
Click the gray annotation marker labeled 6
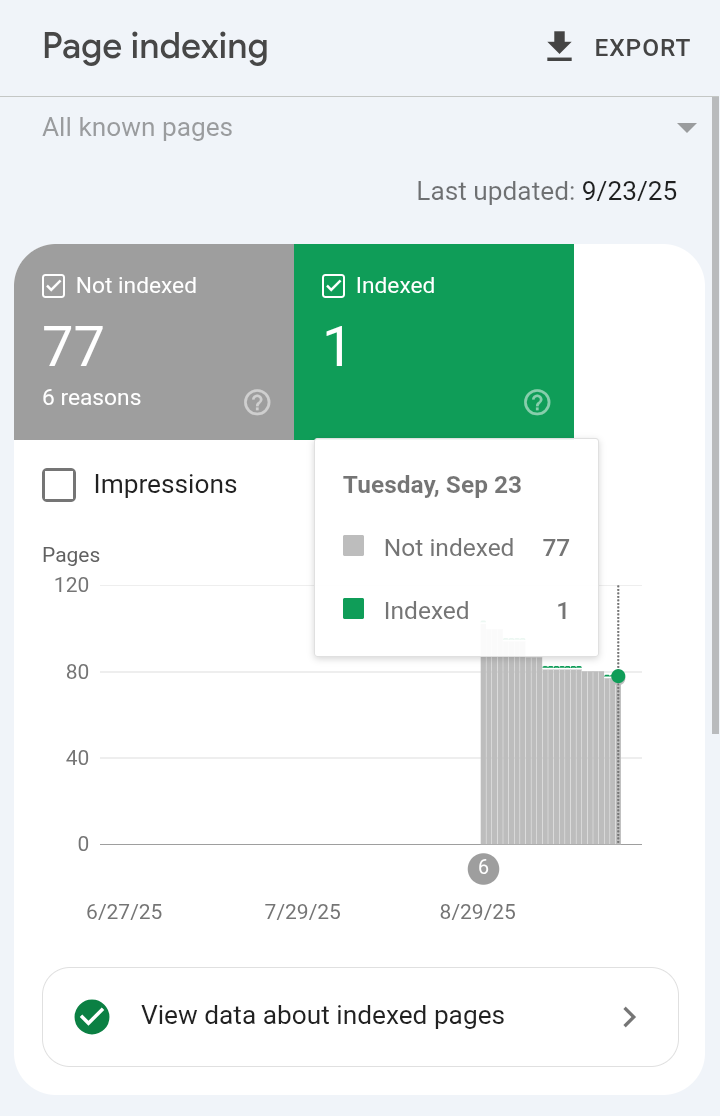click(x=483, y=868)
